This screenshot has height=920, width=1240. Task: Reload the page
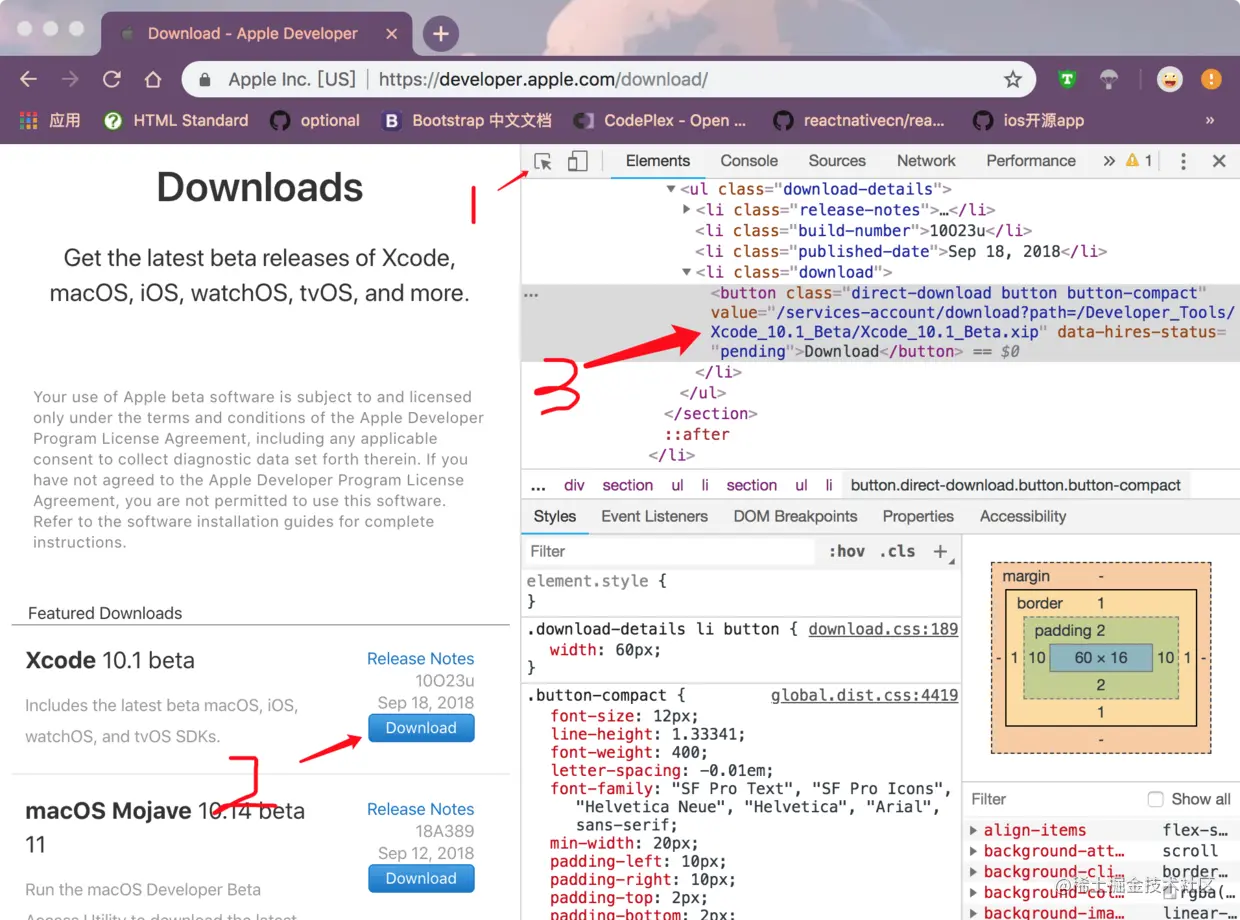pos(111,80)
